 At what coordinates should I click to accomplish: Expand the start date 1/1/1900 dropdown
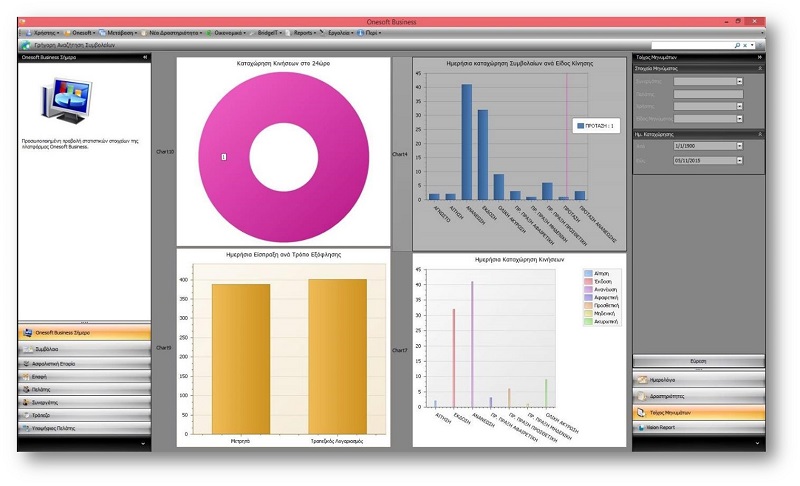click(739, 146)
